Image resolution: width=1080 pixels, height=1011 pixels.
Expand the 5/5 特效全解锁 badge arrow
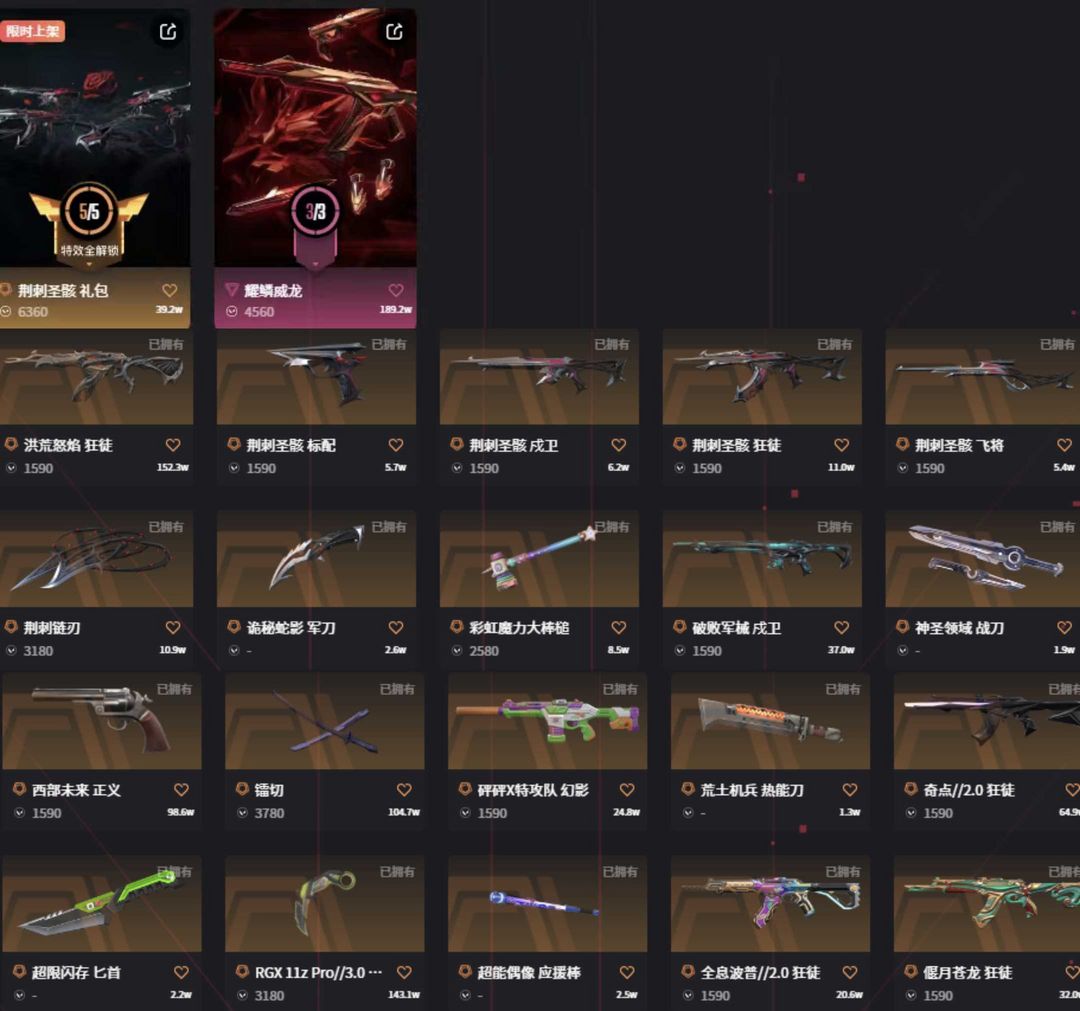(89, 264)
